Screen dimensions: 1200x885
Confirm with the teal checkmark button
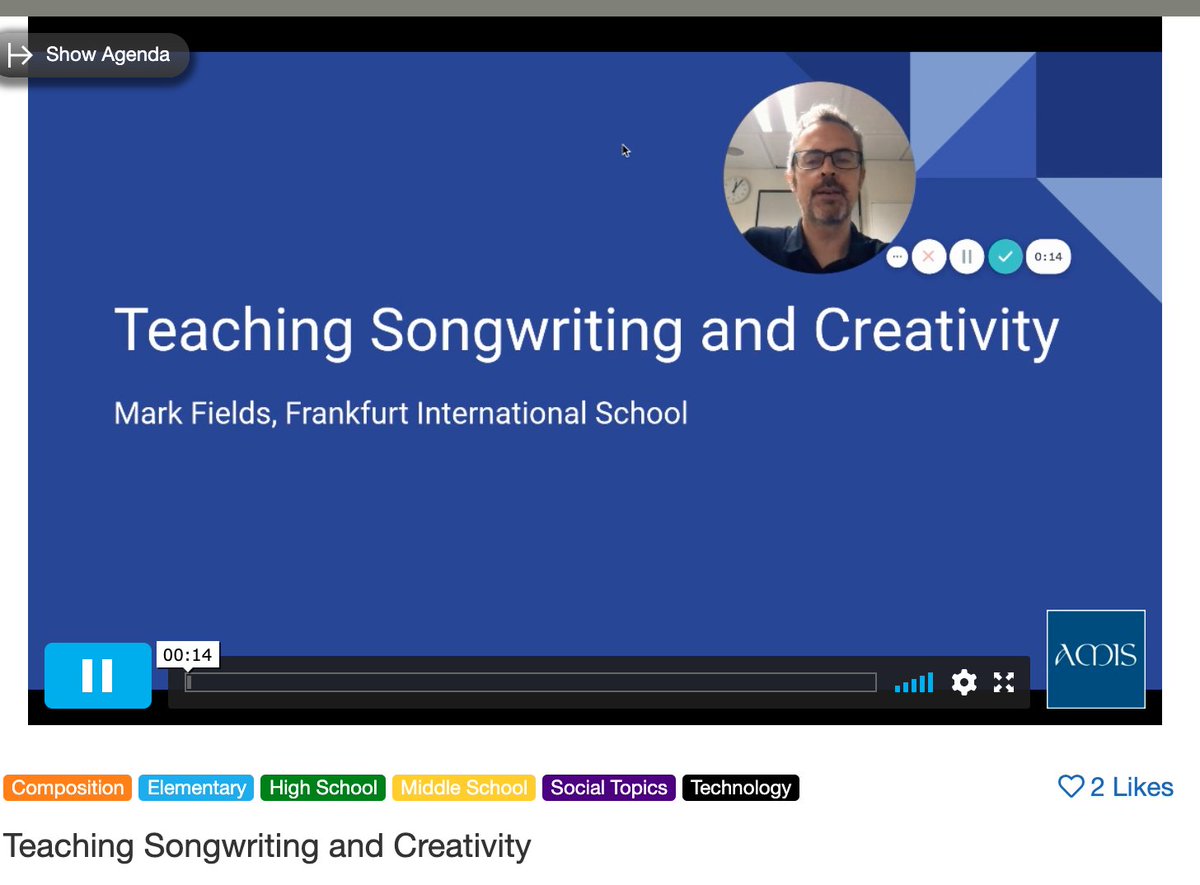click(x=1005, y=257)
